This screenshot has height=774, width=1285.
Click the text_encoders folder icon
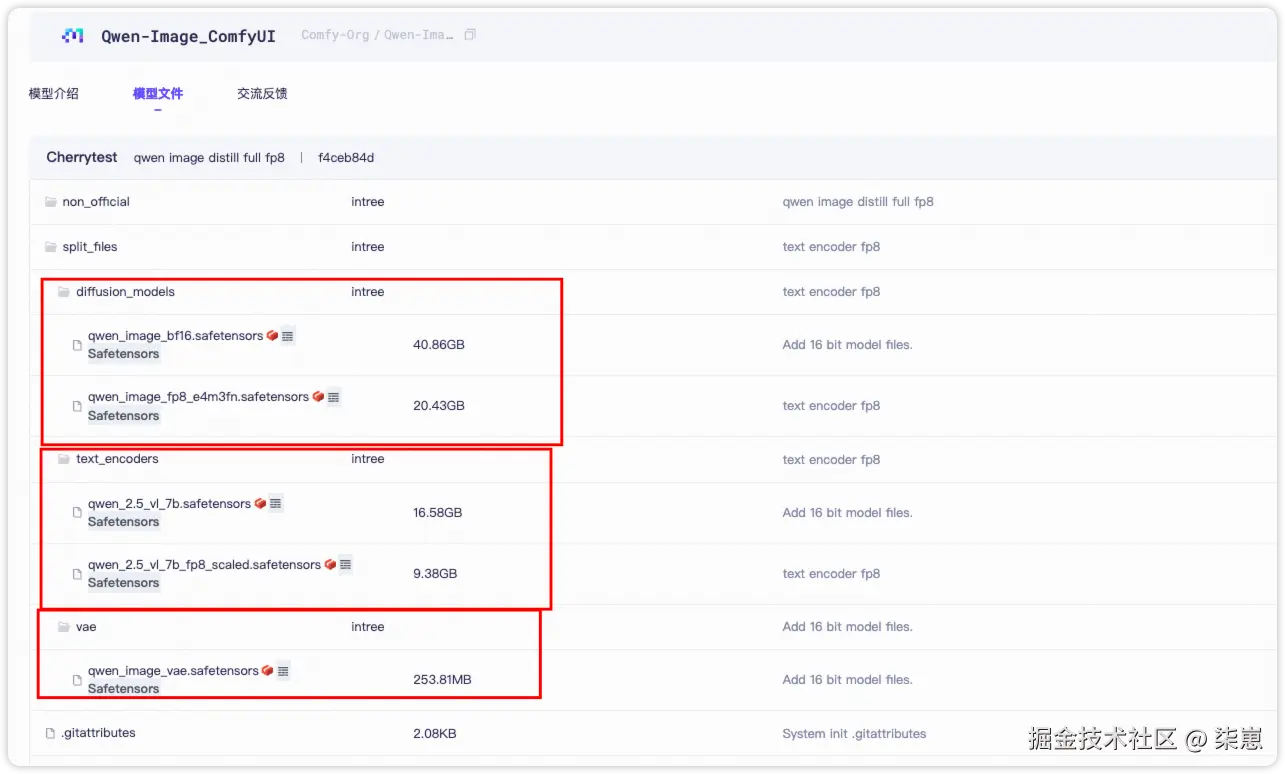click(x=64, y=459)
